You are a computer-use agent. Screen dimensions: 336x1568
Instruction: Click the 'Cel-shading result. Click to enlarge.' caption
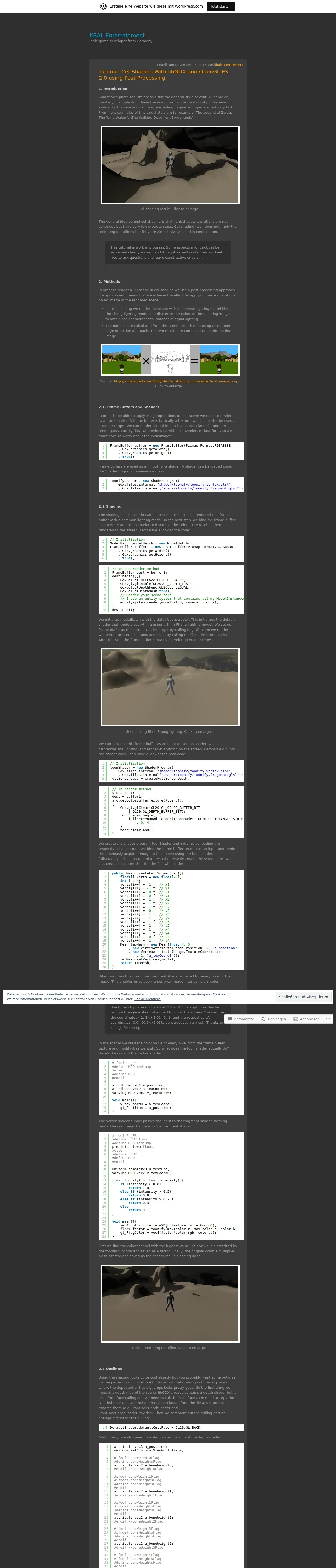tap(169, 209)
